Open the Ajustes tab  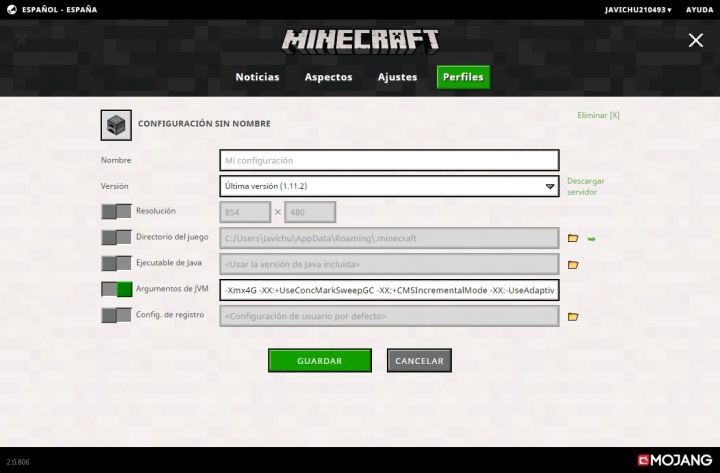click(x=397, y=77)
